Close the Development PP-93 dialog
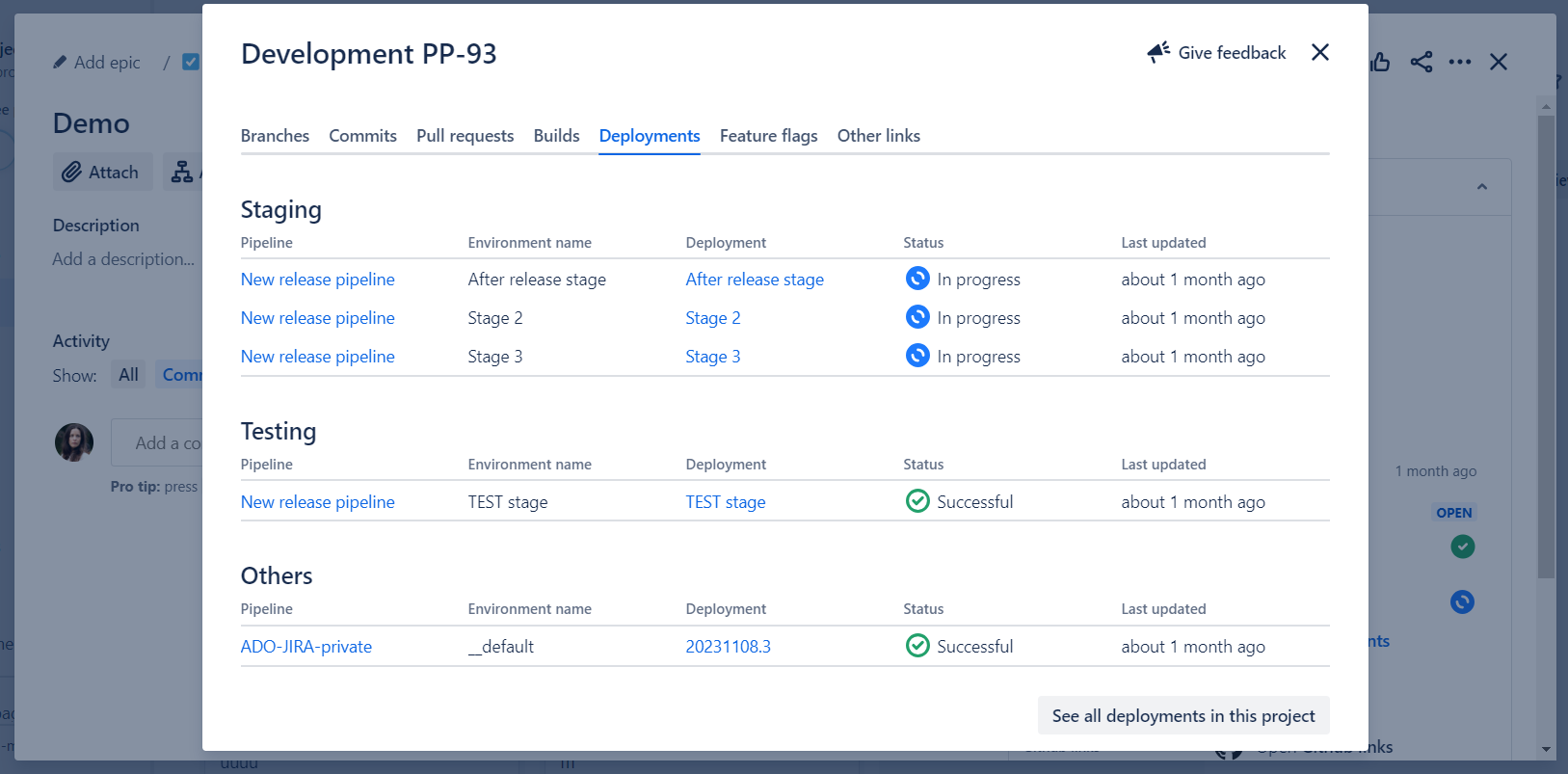Image resolution: width=1568 pixels, height=774 pixels. click(x=1319, y=52)
